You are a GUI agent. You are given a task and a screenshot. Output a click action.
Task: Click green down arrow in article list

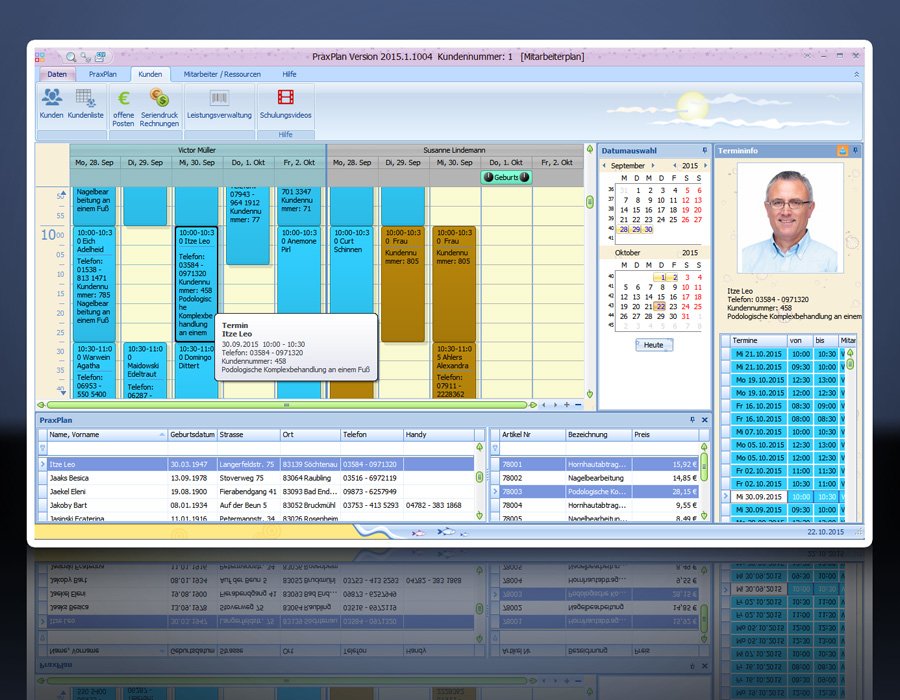tap(704, 515)
